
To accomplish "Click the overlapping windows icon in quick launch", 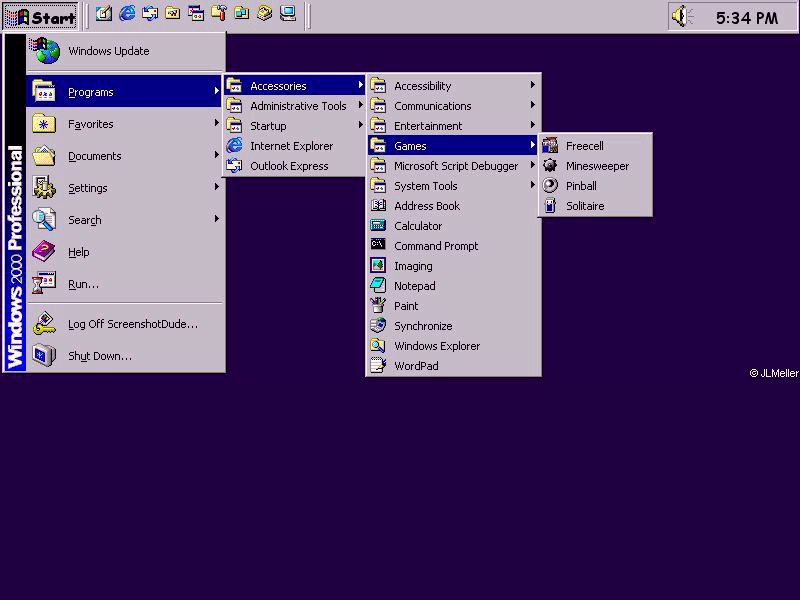I will pos(196,14).
